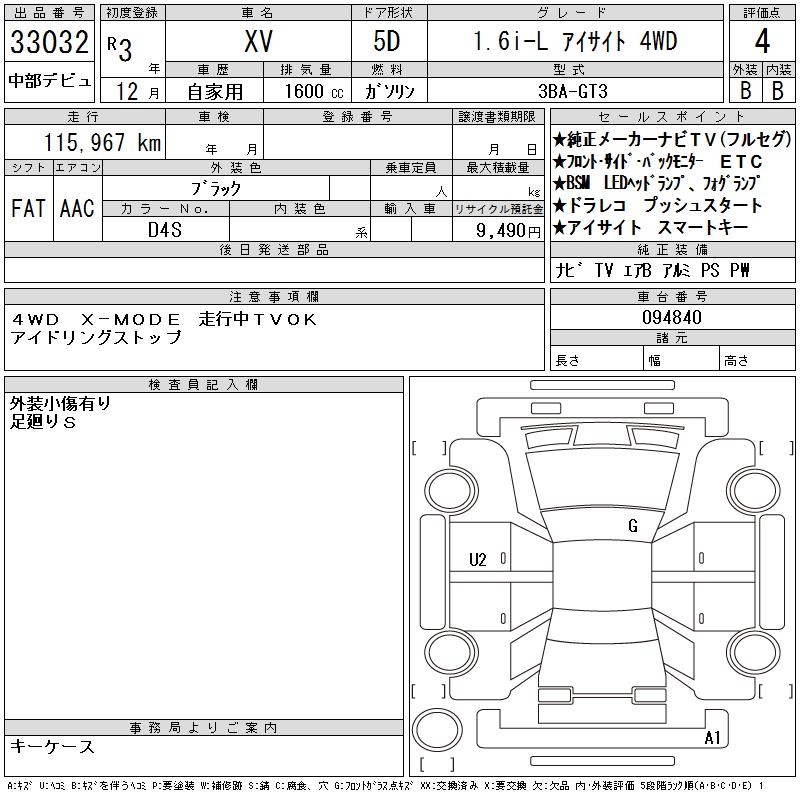The image size is (800, 800).
Task: Click the セールスポイント header
Action: pos(672,117)
